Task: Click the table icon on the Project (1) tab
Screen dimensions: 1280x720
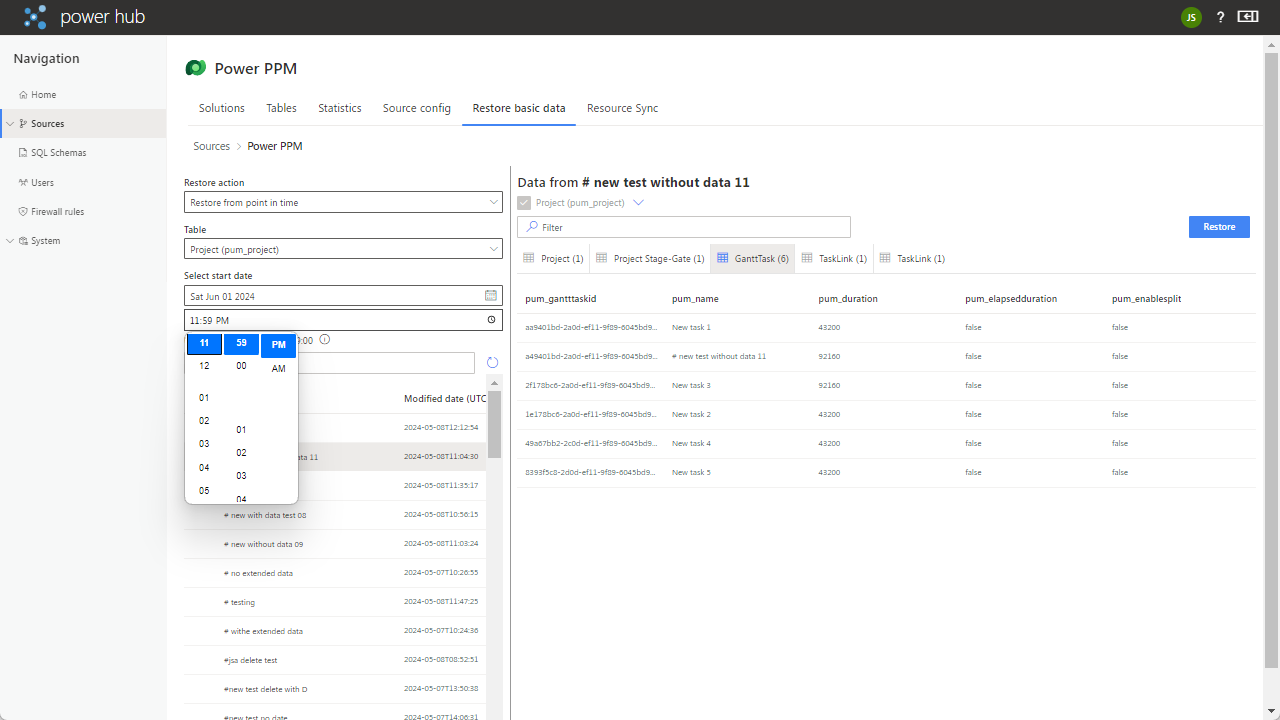Action: [529, 258]
